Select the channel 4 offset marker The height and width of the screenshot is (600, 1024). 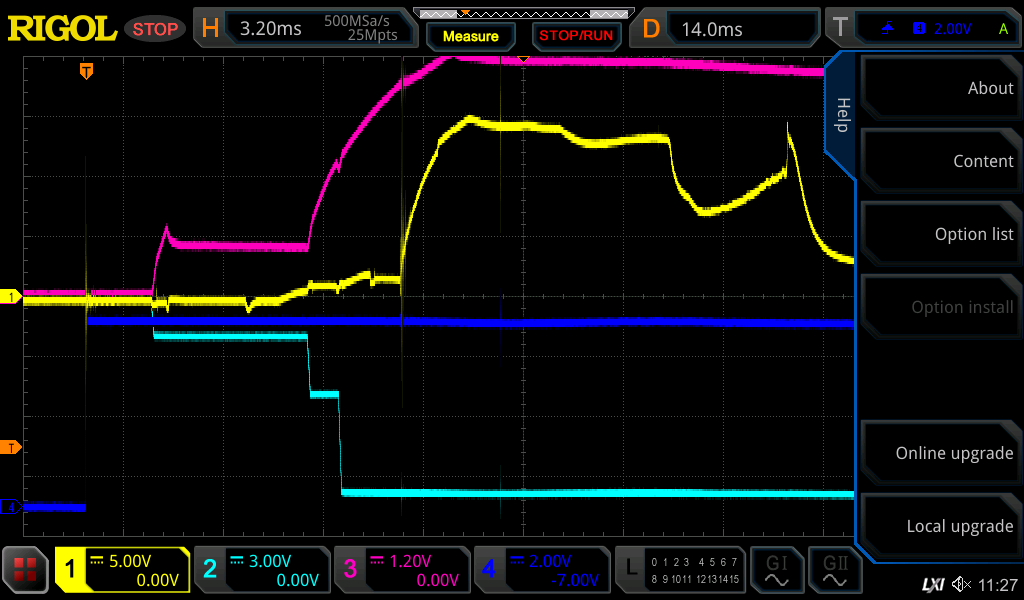point(11,507)
